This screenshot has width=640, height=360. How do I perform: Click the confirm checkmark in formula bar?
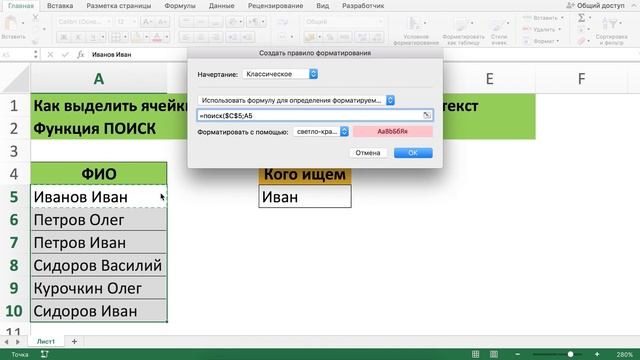65,54
